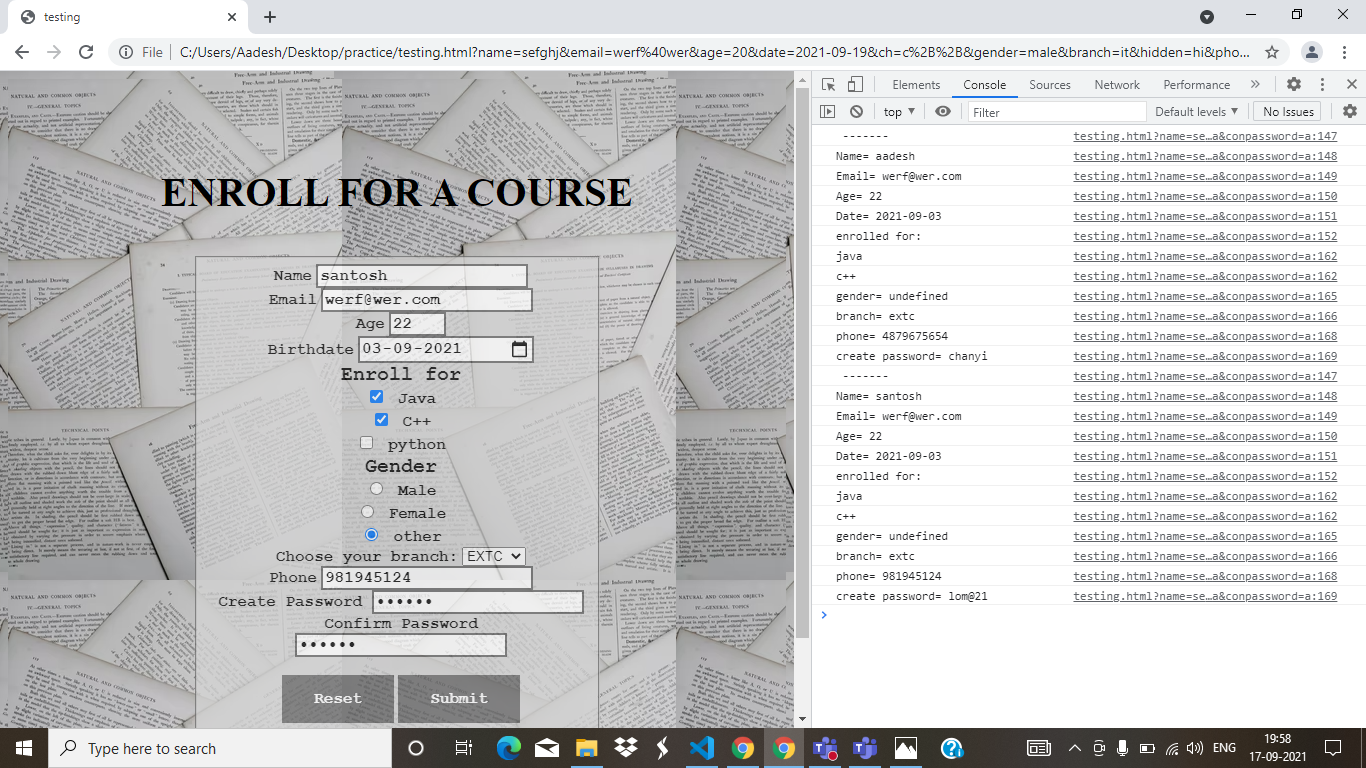Screen dimensions: 1366x768
Task: Select the inspect element tool in DevTools
Action: tap(829, 85)
